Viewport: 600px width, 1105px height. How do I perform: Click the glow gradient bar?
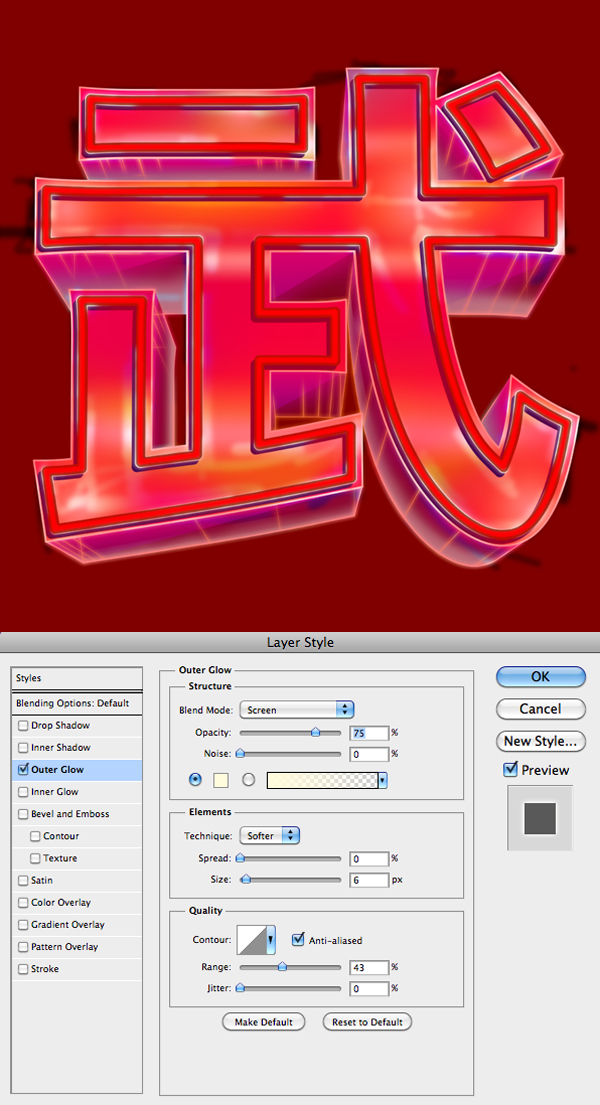tap(322, 780)
